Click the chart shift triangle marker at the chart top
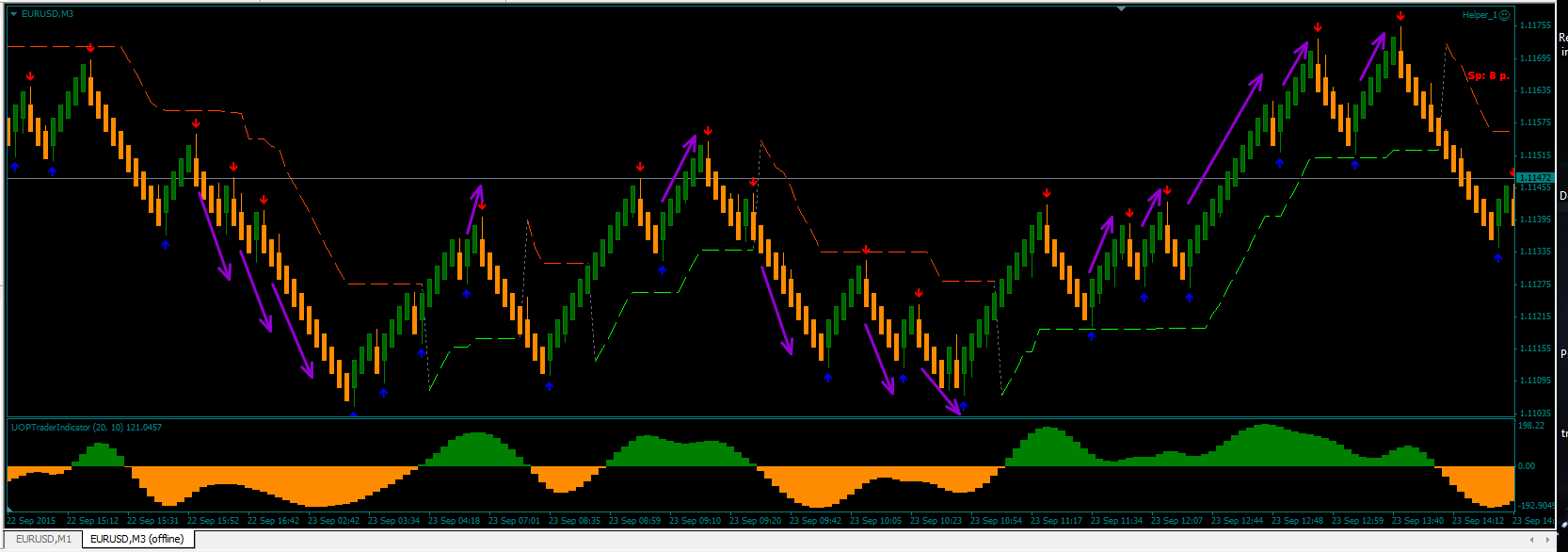Image resolution: width=1568 pixels, height=552 pixels. click(x=1121, y=8)
